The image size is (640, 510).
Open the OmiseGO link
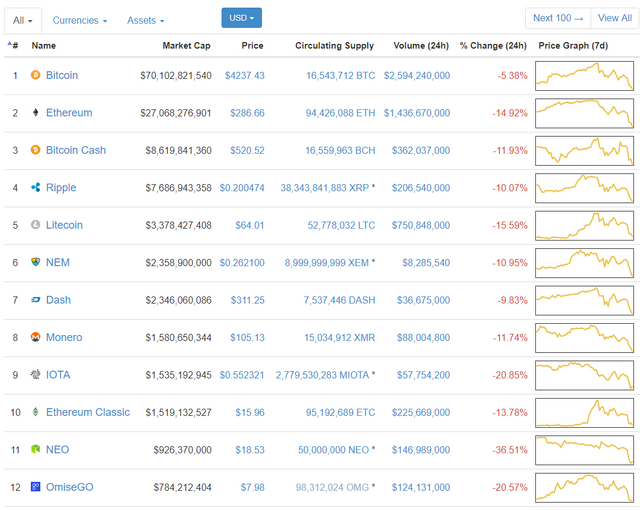click(70, 487)
